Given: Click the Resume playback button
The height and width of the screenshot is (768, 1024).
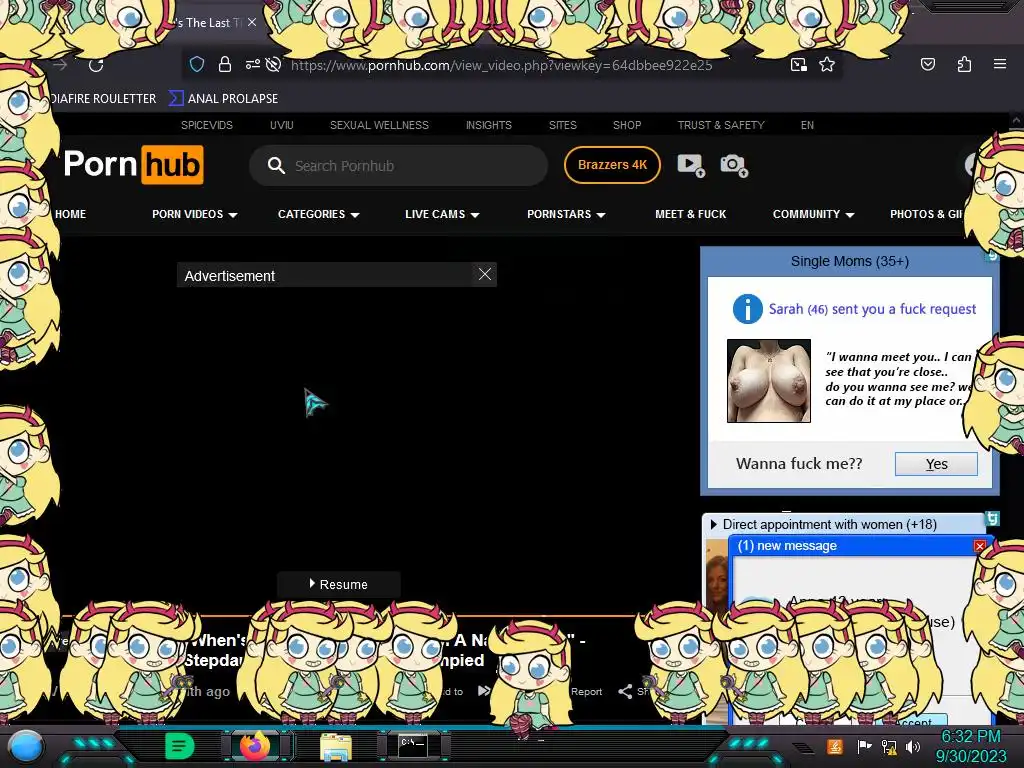Looking at the screenshot, I should [x=338, y=584].
